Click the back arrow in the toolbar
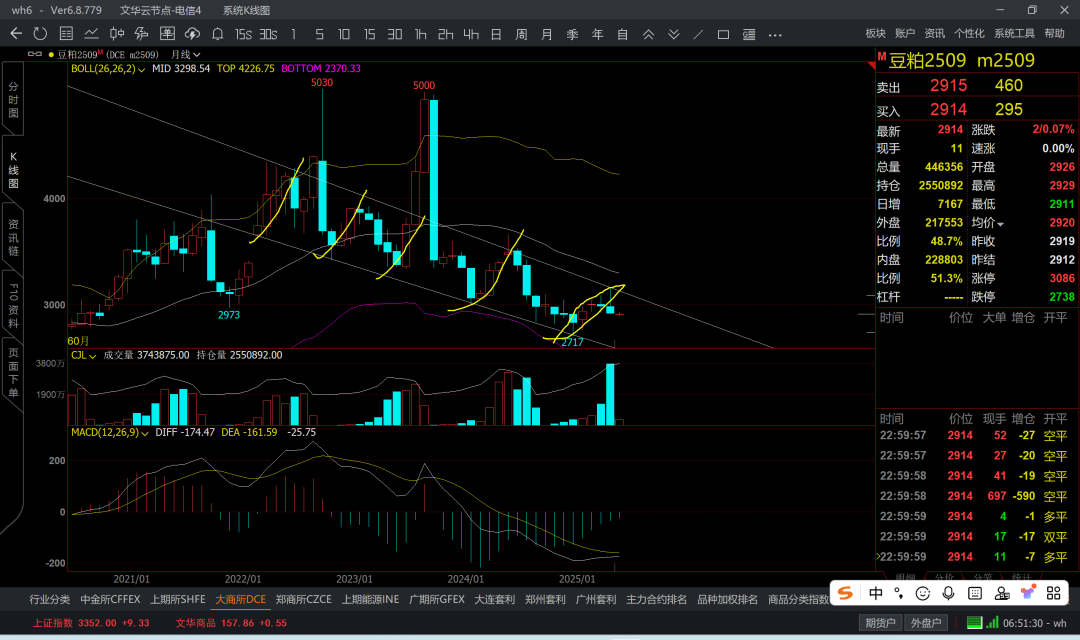The width and height of the screenshot is (1080, 640). 16,34
